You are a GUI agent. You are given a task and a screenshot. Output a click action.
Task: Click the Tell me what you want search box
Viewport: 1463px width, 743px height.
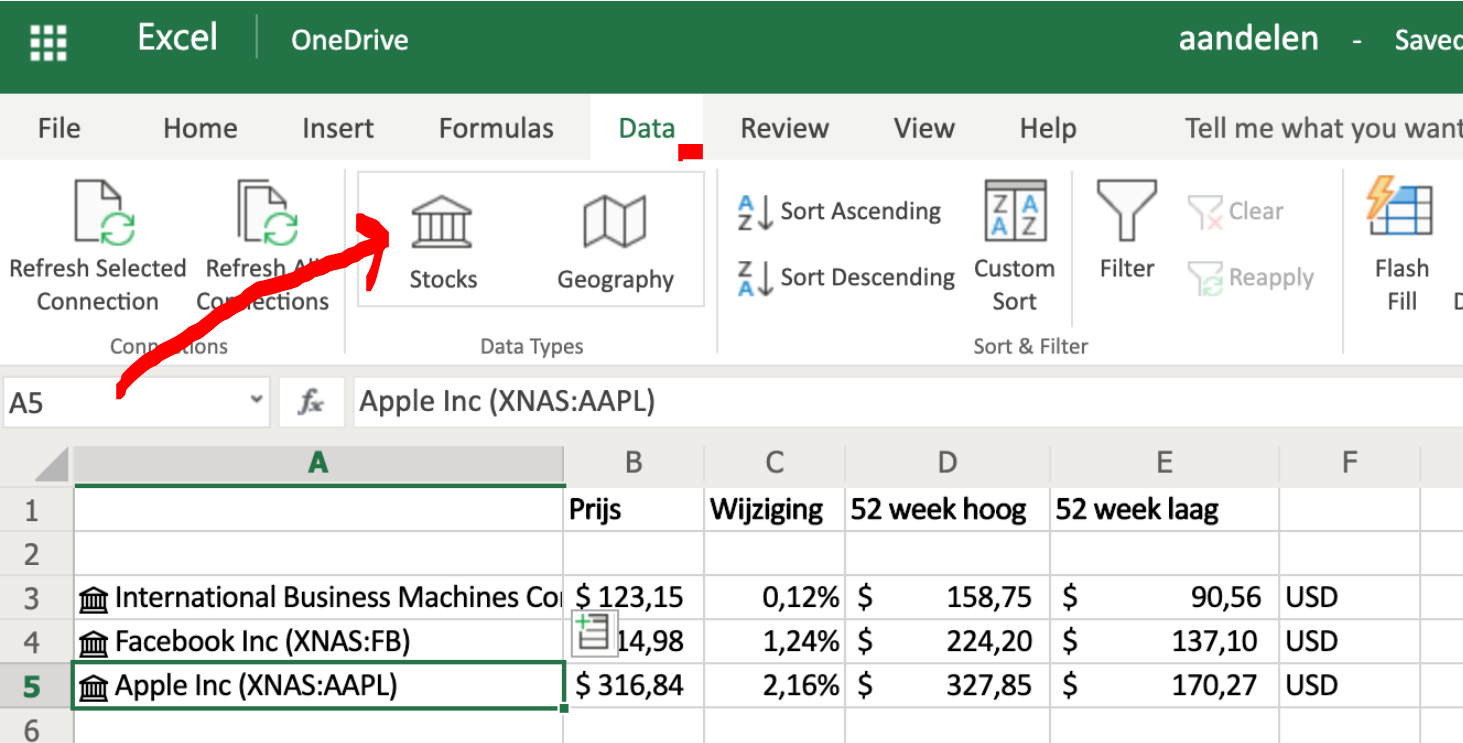[x=1322, y=128]
